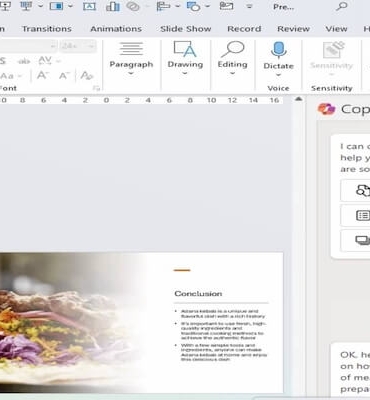This screenshot has height=400, width=370.
Task: Switch to the Review tab
Action: coord(294,29)
